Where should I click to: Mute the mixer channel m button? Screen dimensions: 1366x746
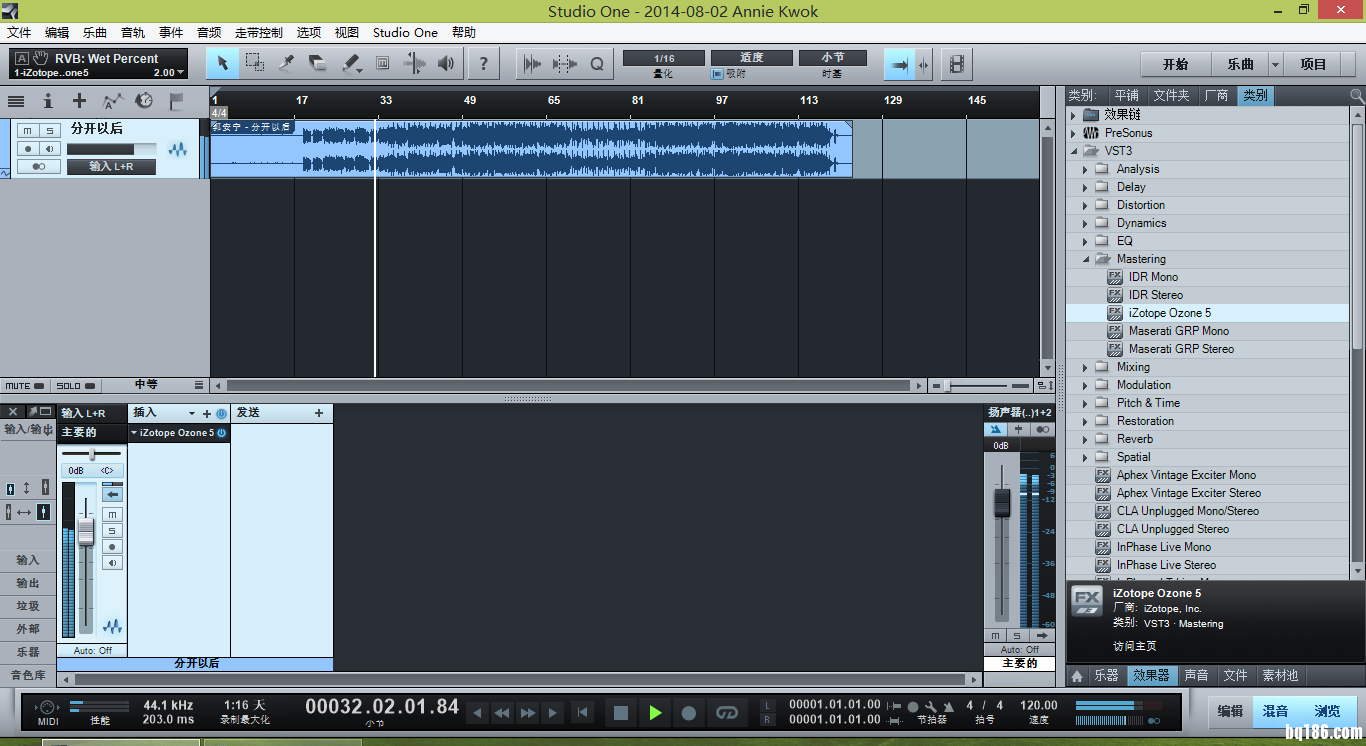tap(113, 513)
